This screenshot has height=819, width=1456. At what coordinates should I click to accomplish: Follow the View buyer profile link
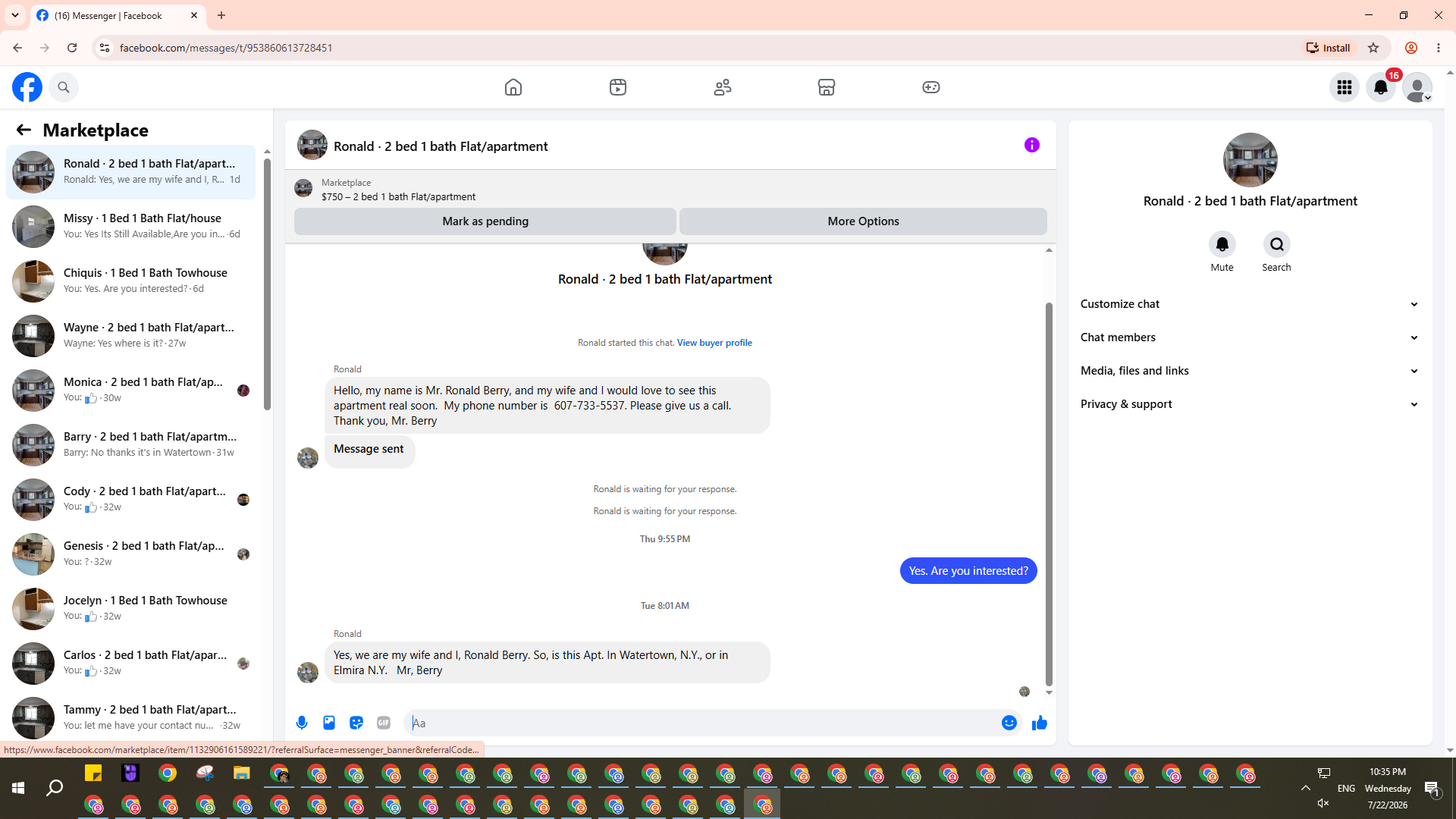tap(714, 343)
